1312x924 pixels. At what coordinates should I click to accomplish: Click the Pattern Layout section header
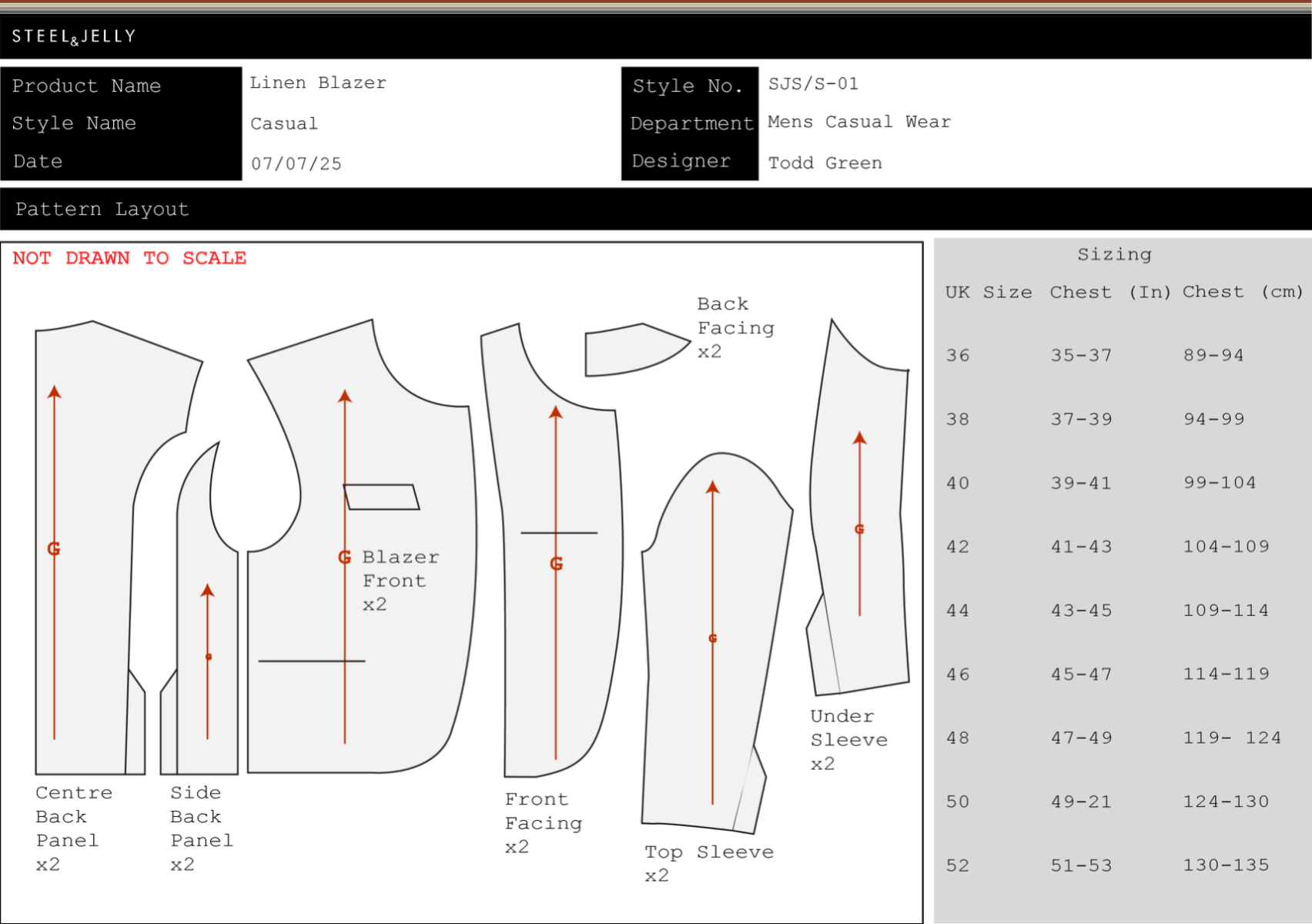(102, 209)
